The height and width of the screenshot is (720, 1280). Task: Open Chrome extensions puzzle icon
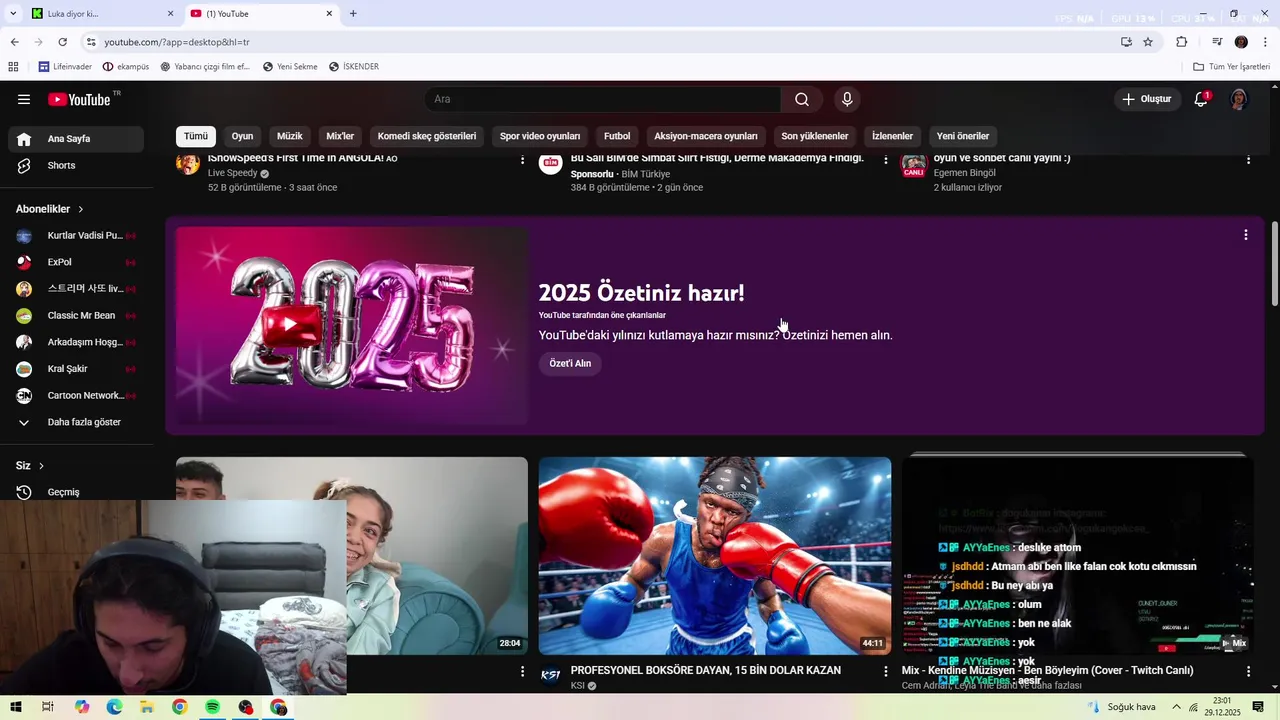(1181, 42)
